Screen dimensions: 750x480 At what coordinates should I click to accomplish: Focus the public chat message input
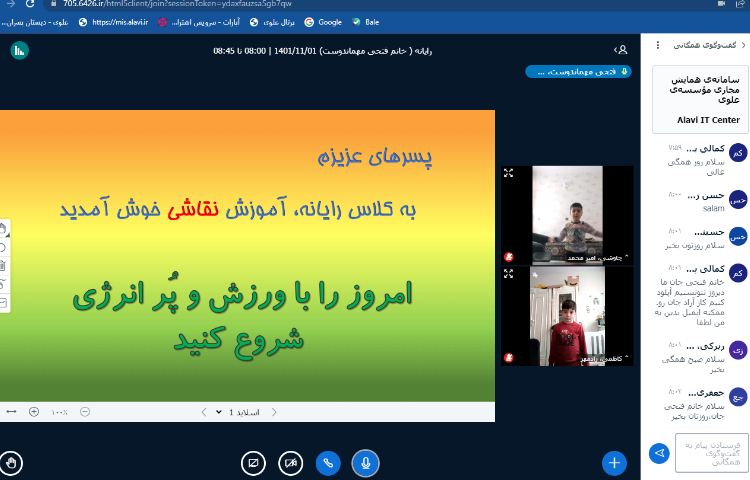712,453
